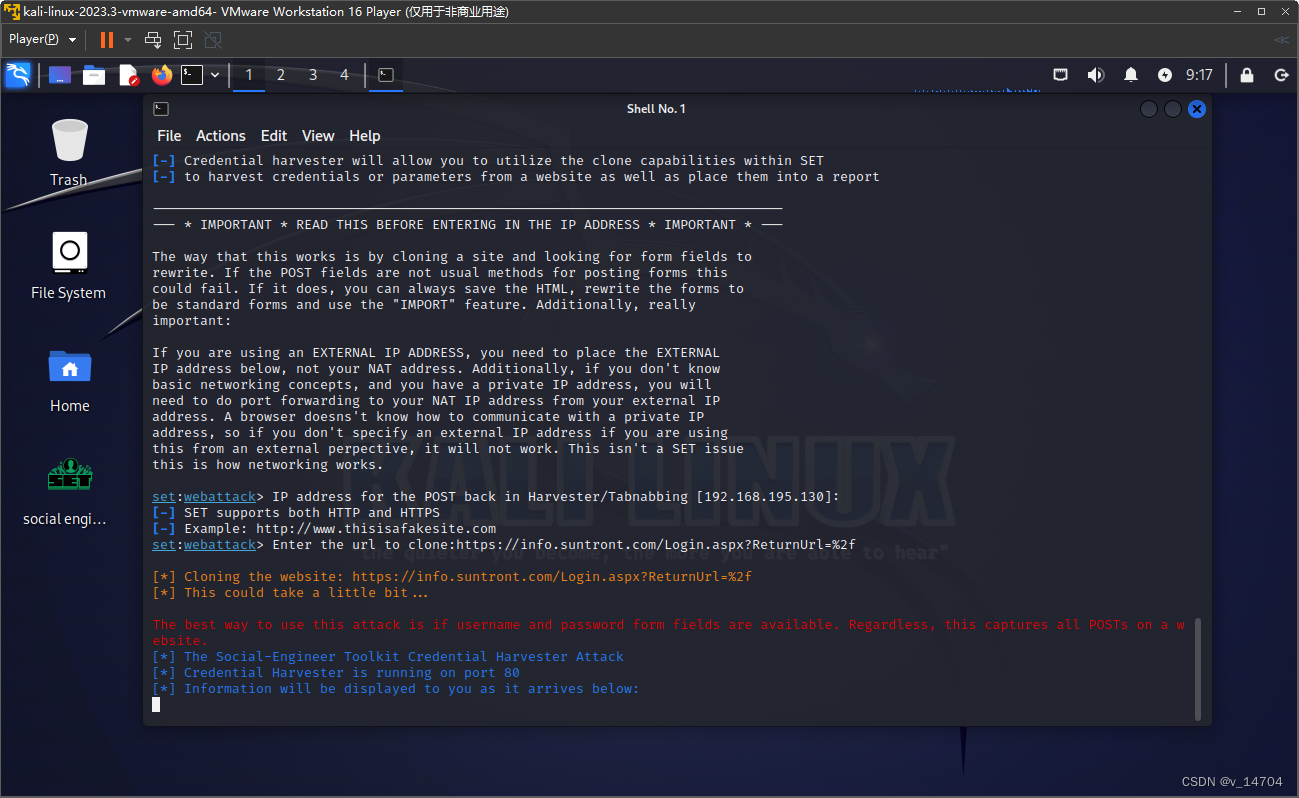Click the "Credential Harvester is running on port 80" line
Viewport: 1299px width, 798px height.
tap(336, 673)
